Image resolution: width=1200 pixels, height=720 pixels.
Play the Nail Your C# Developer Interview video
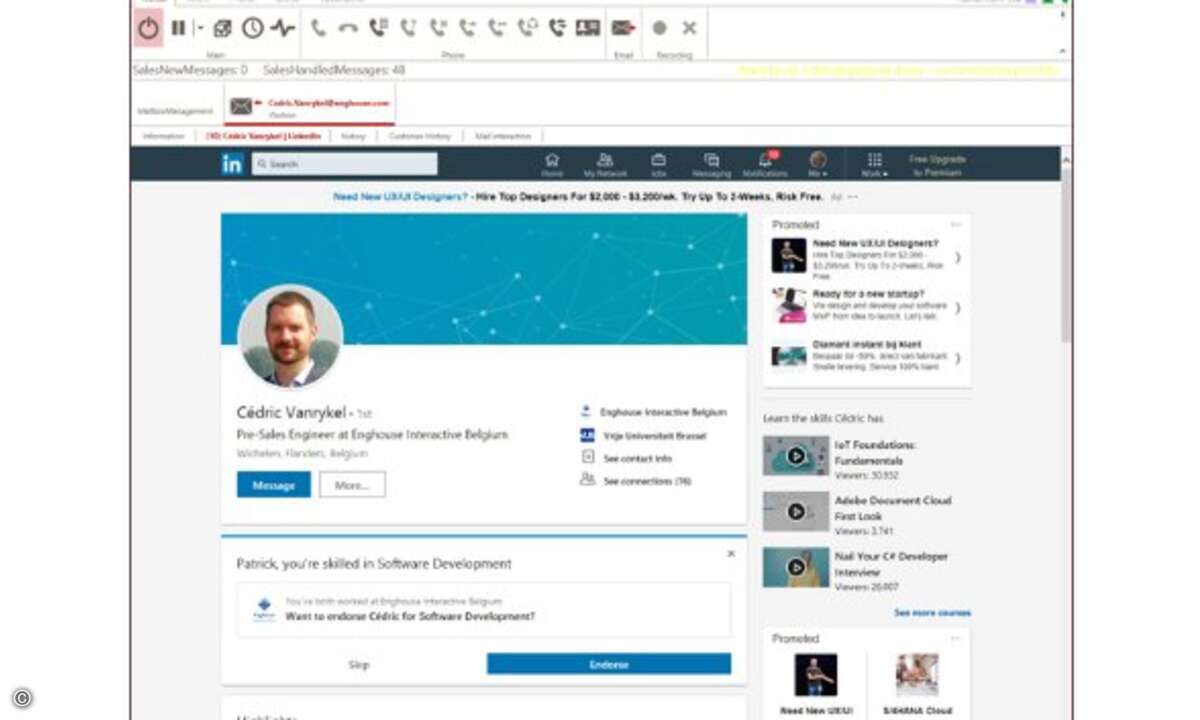tap(796, 567)
